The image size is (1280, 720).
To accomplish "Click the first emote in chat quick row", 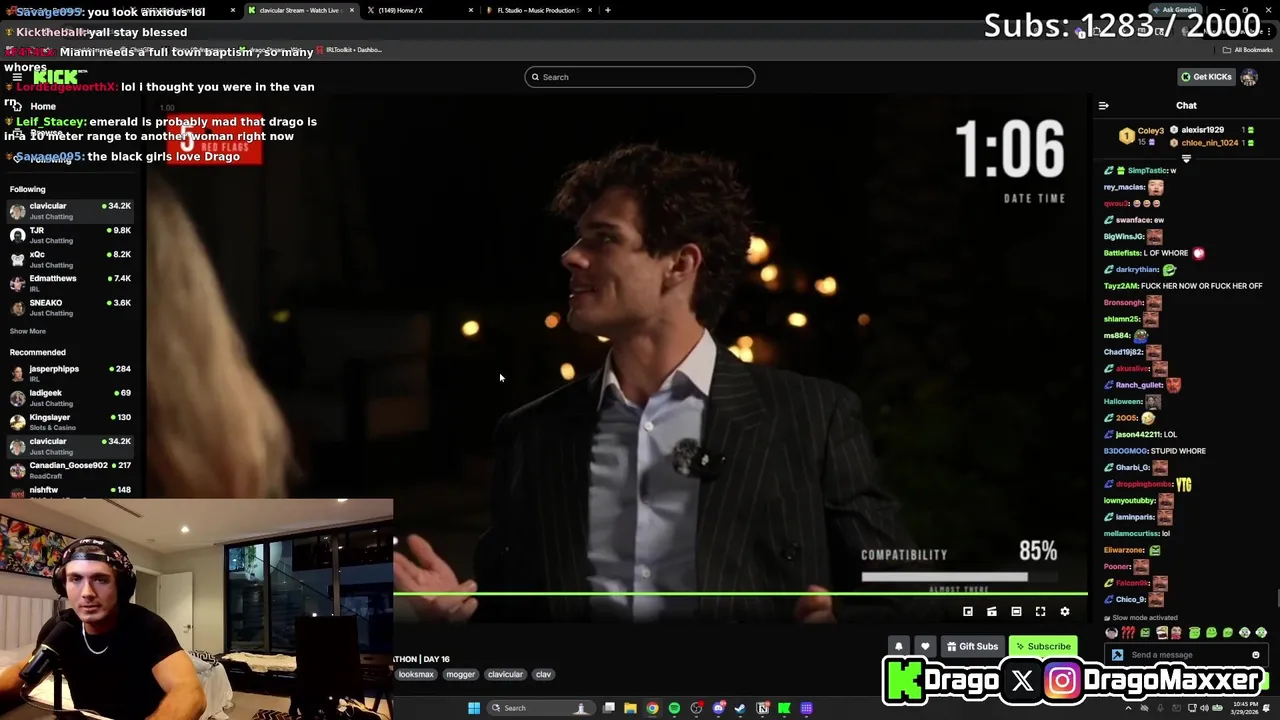I will (1111, 633).
